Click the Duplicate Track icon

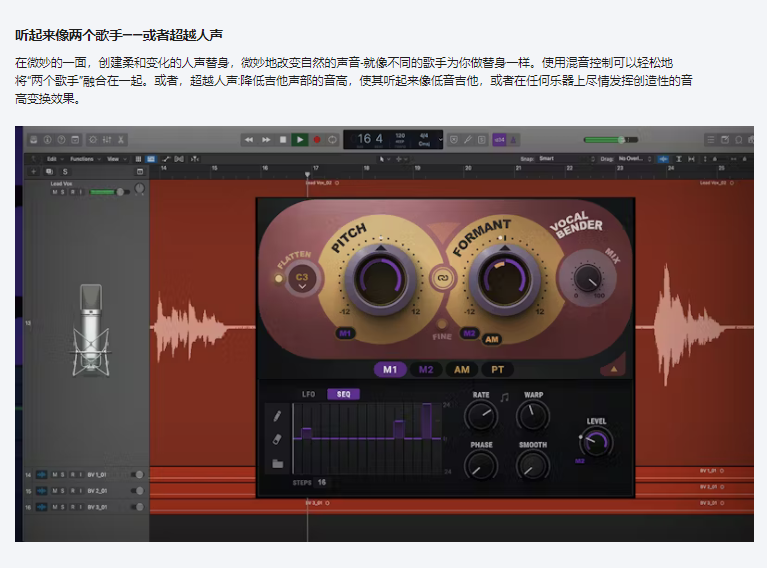pyautogui.click(x=49, y=172)
